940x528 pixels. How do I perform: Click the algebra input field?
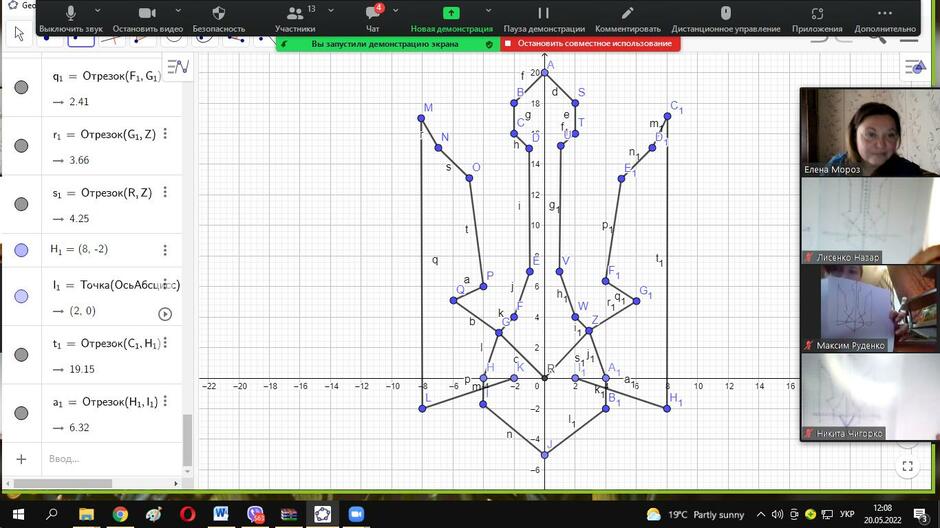tap(111, 458)
